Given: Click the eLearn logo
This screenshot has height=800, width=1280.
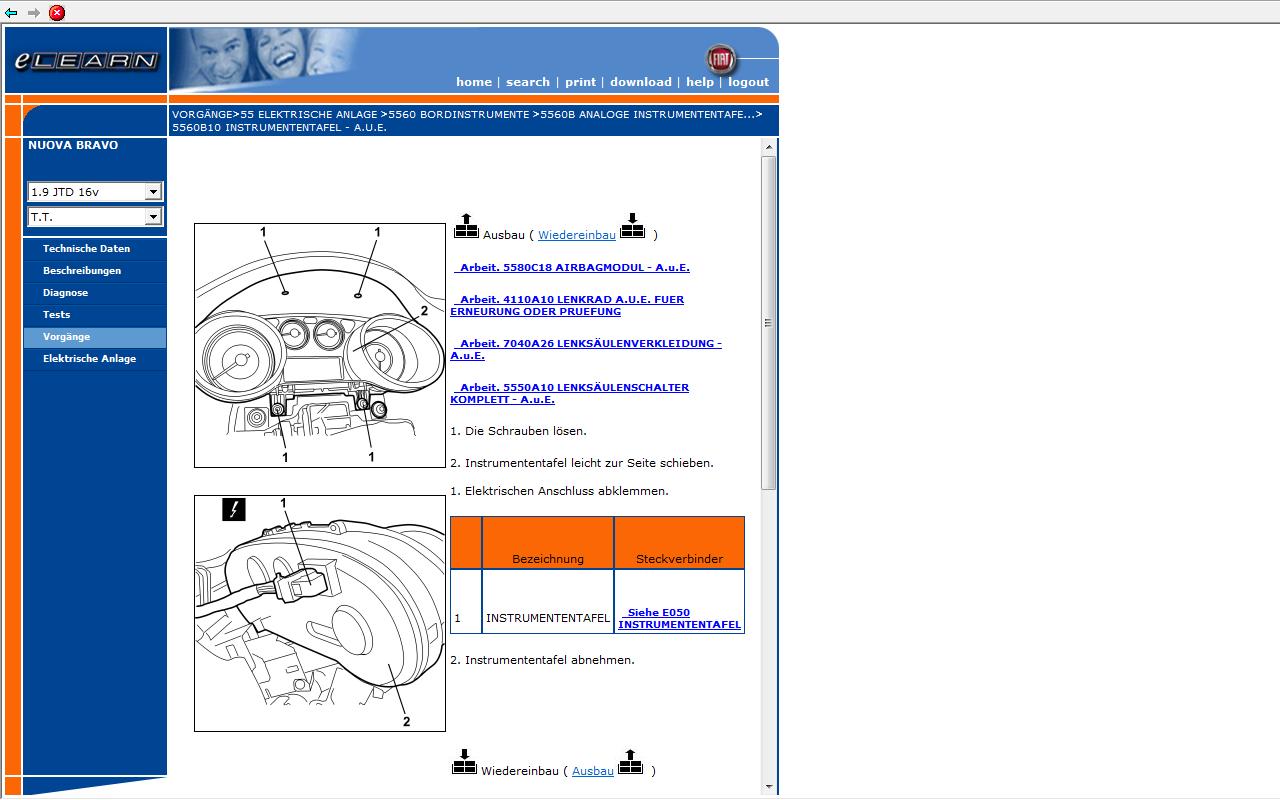Looking at the screenshot, I should [86, 61].
